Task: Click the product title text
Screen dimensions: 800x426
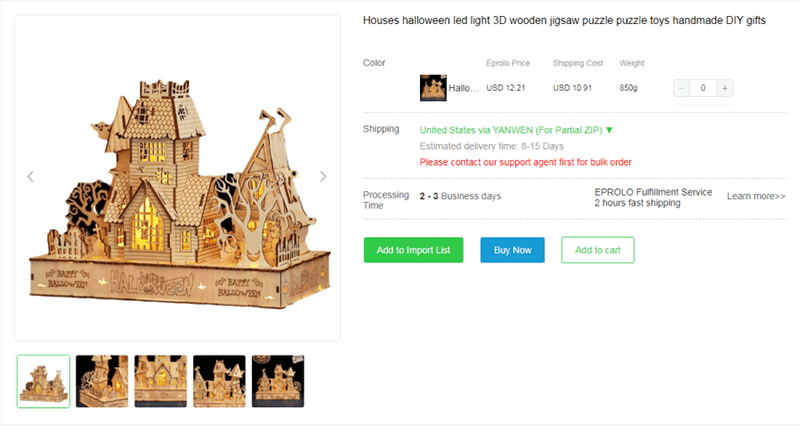Action: (564, 20)
